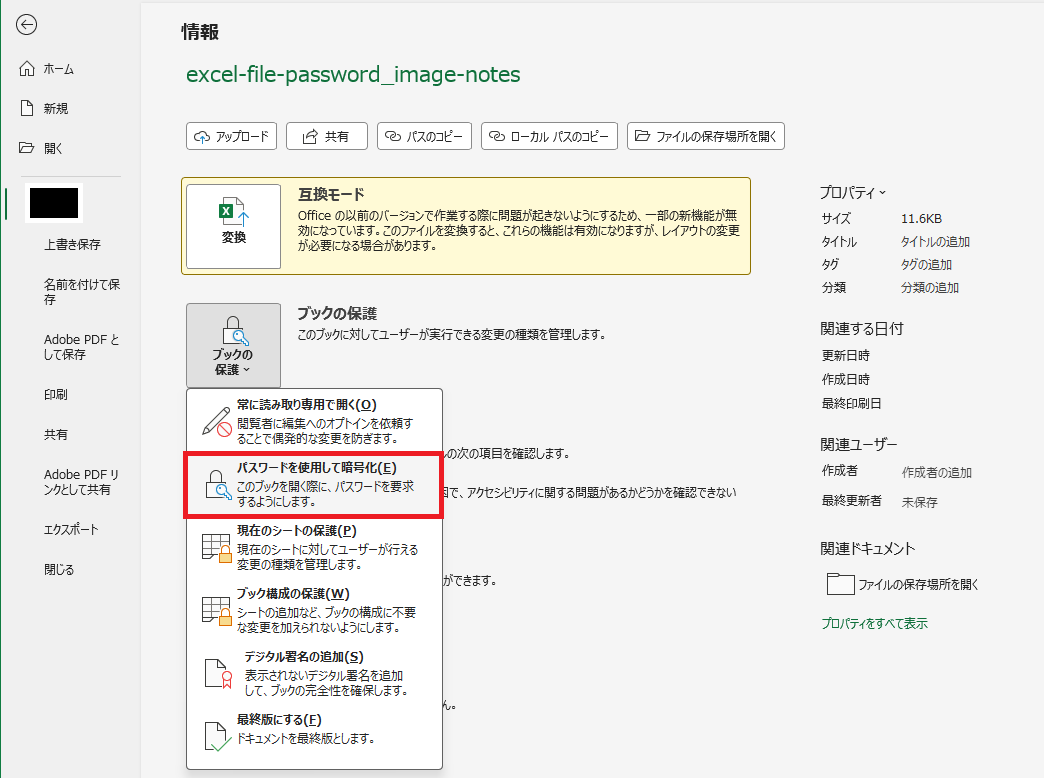This screenshot has height=778, width=1044.
Task: Click the パスのコピー button
Action: [424, 136]
